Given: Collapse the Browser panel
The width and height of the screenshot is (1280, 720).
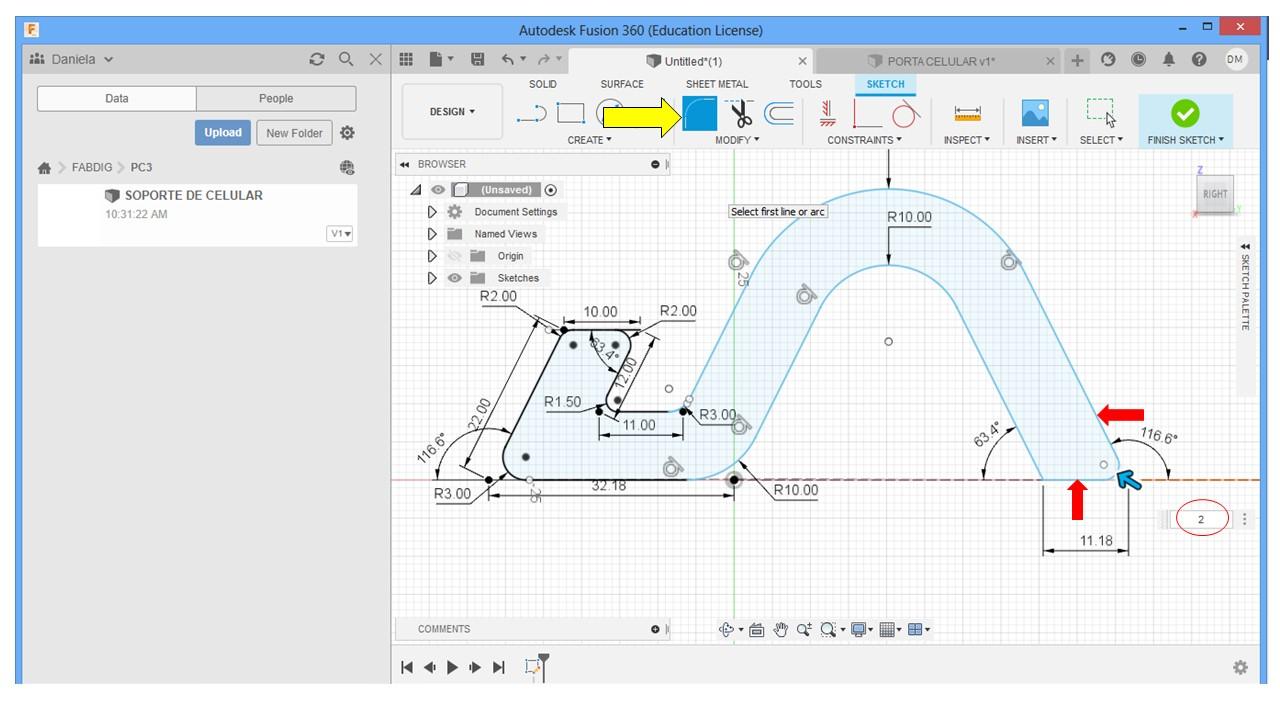Looking at the screenshot, I should click(x=404, y=164).
